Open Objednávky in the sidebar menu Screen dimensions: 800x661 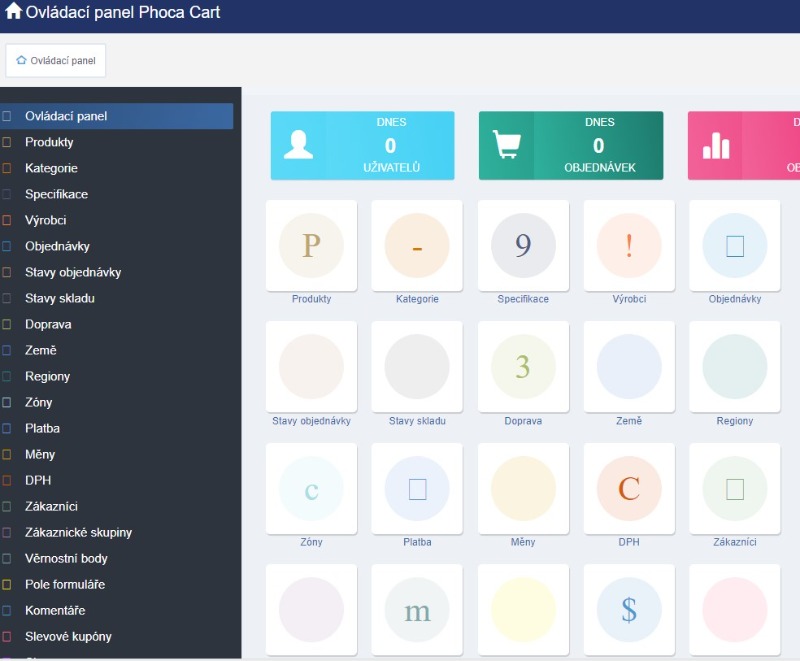click(116, 246)
